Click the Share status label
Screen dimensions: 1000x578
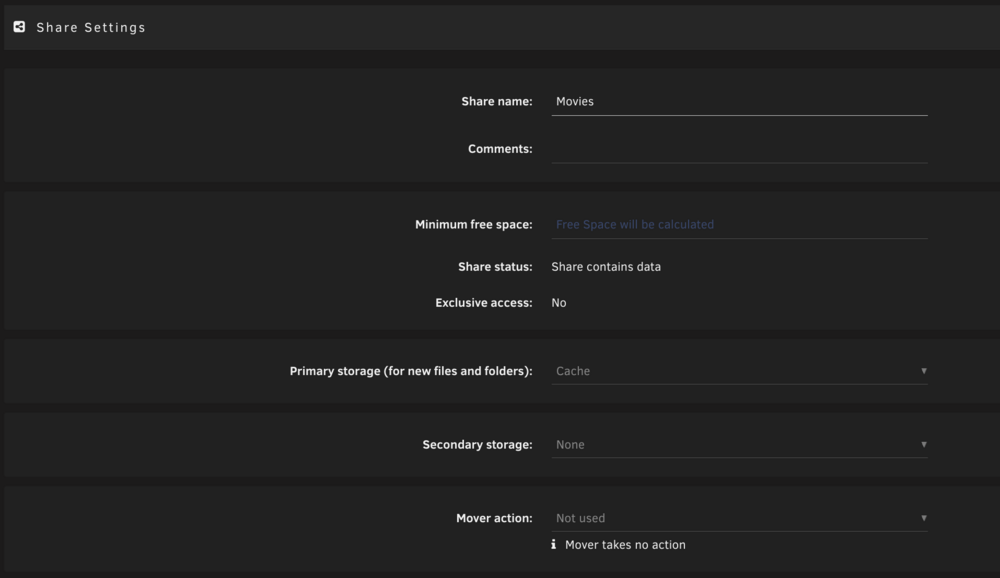click(495, 267)
